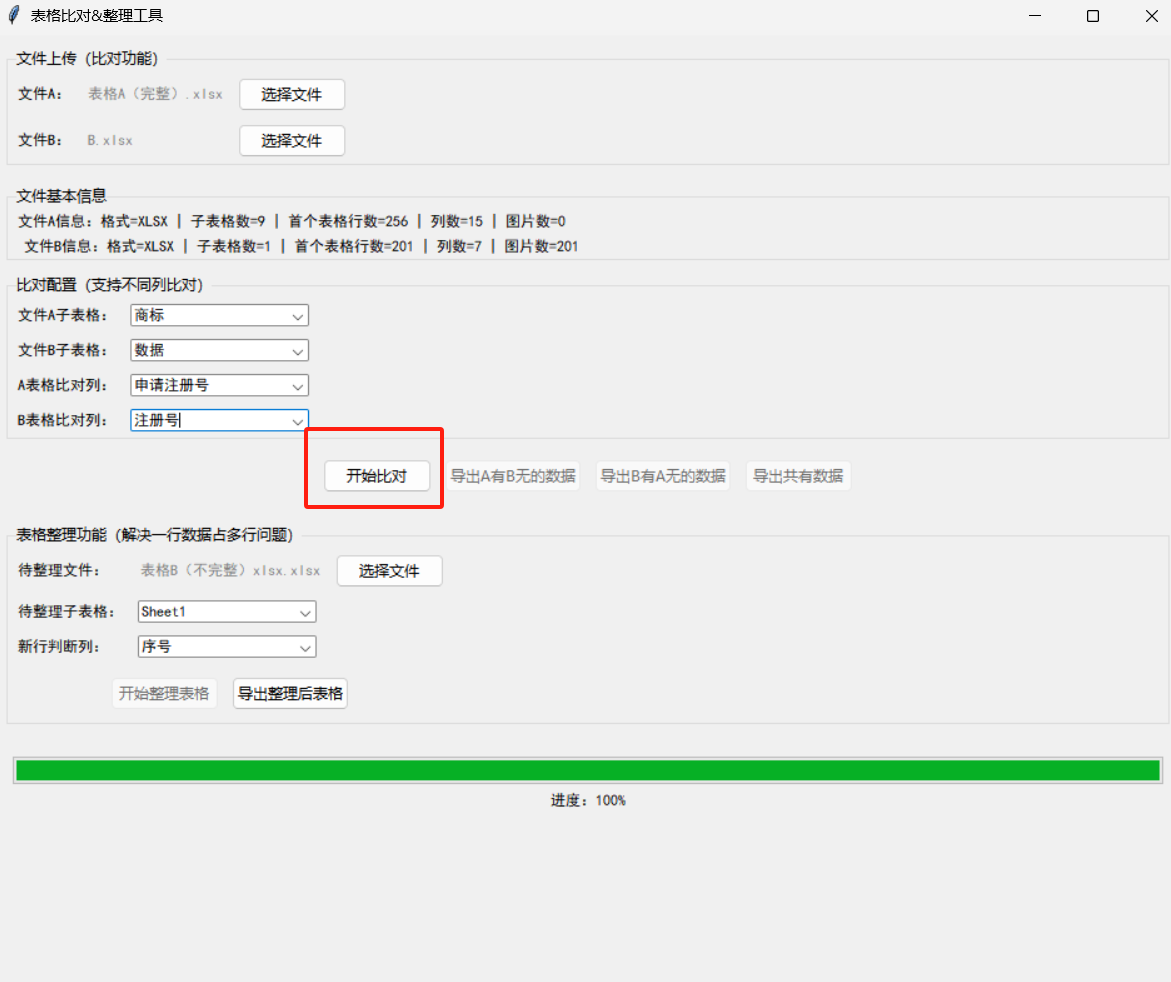Viewport: 1171px width, 982px height.
Task: Click 导出整理后表格 button
Action: [x=291, y=694]
